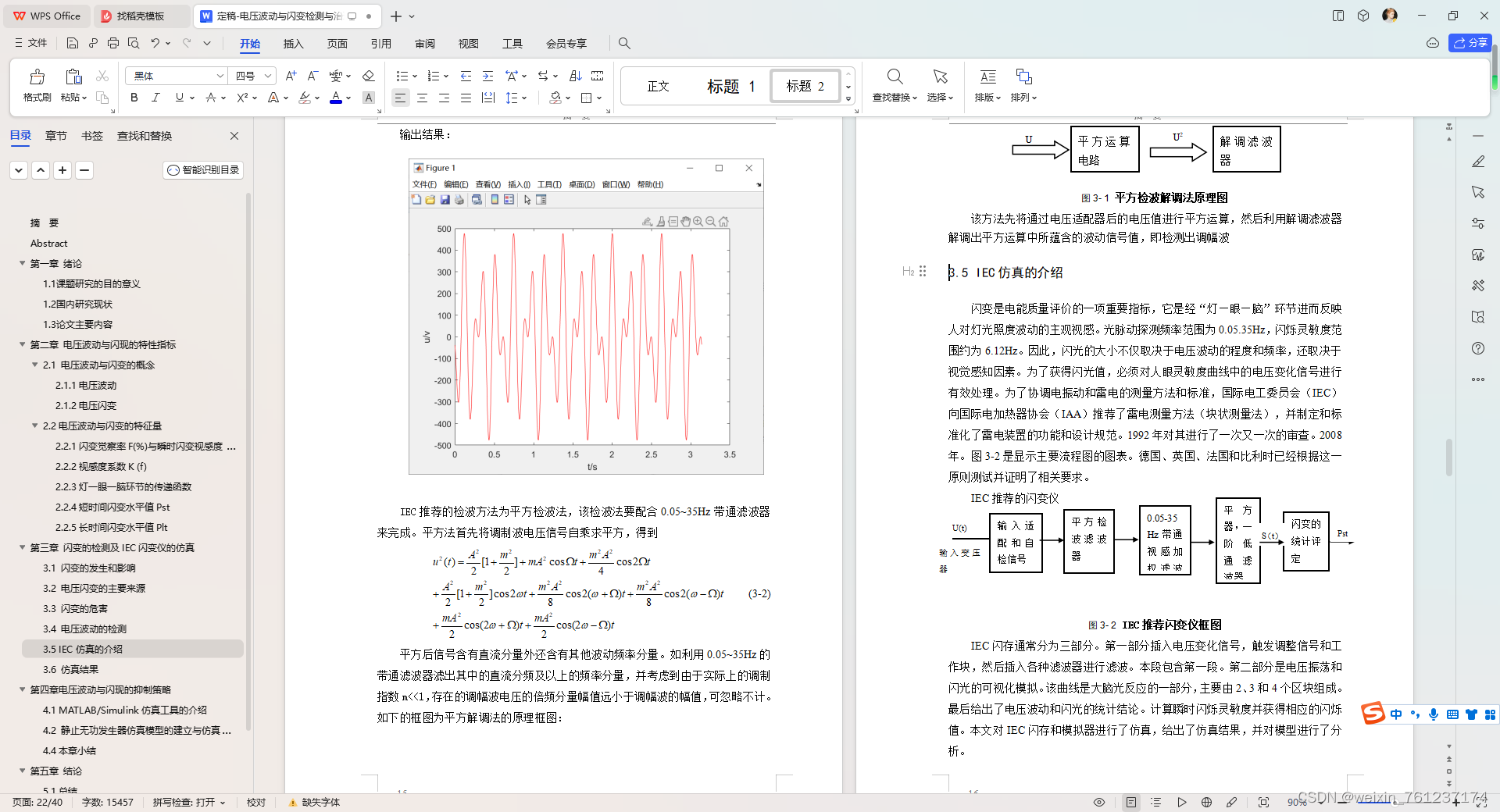
Task: Click the Undo arrow icon
Action: tap(155, 43)
